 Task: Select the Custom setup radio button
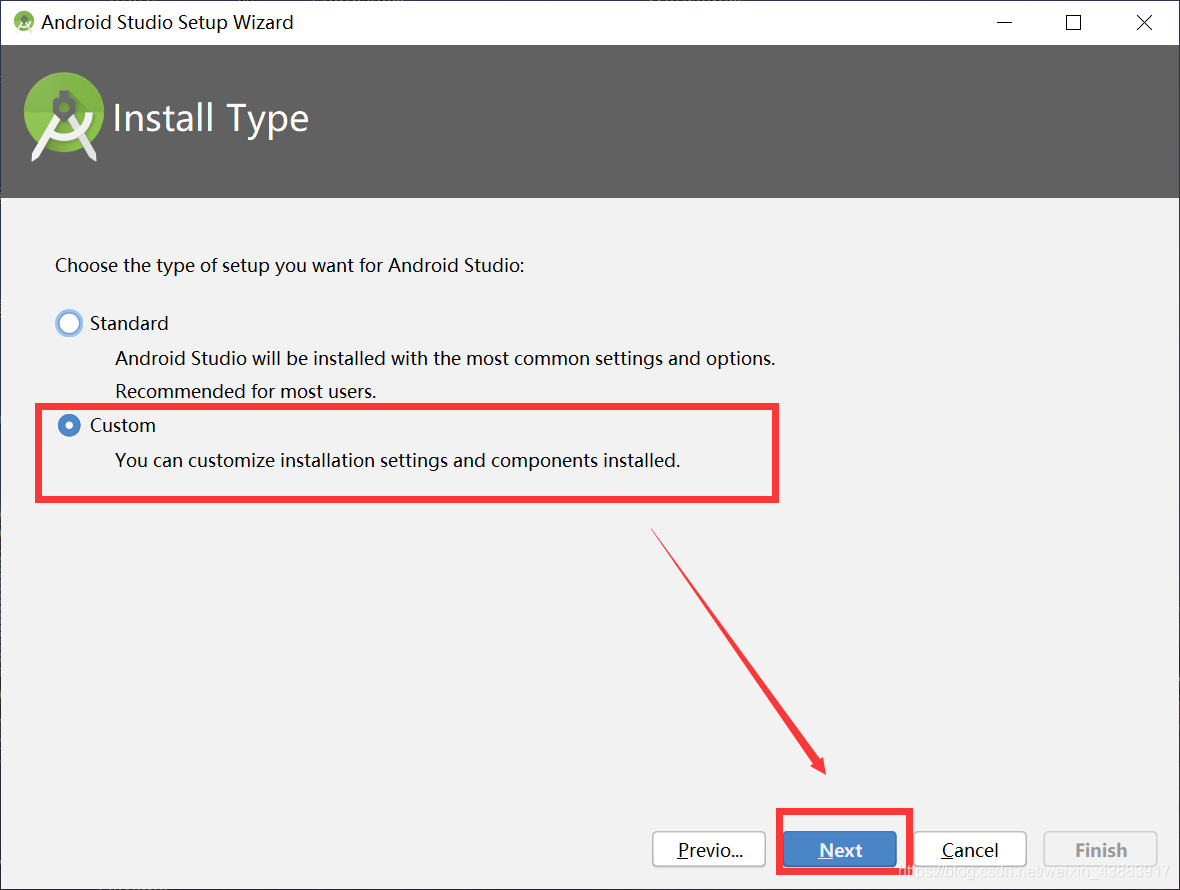point(69,426)
